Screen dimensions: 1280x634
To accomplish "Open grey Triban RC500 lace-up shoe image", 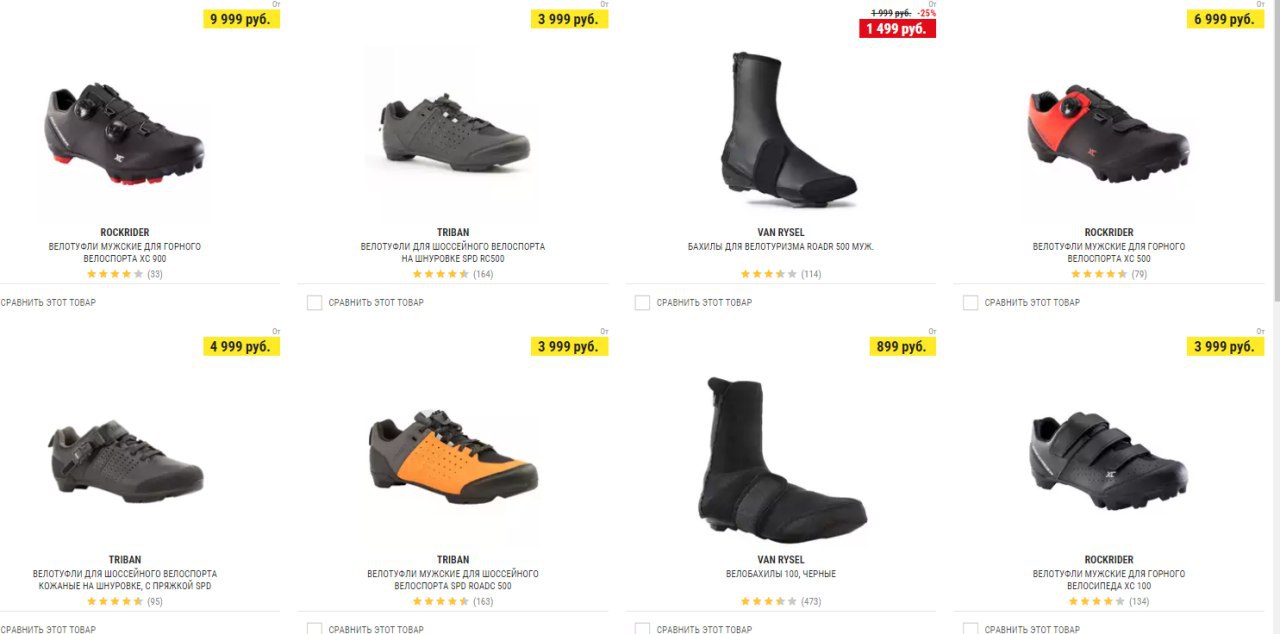I will (x=453, y=133).
